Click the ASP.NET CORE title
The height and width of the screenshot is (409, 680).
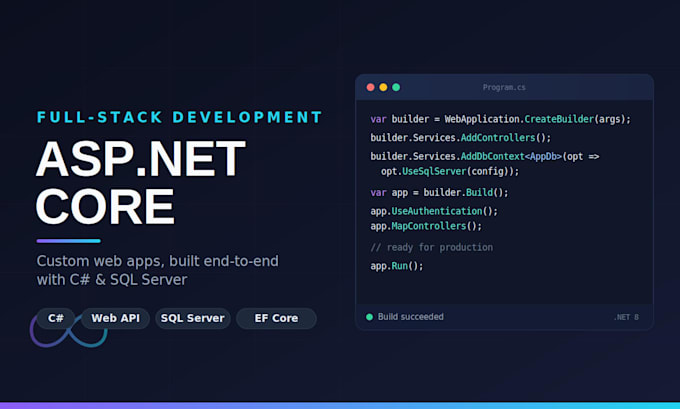pos(141,182)
